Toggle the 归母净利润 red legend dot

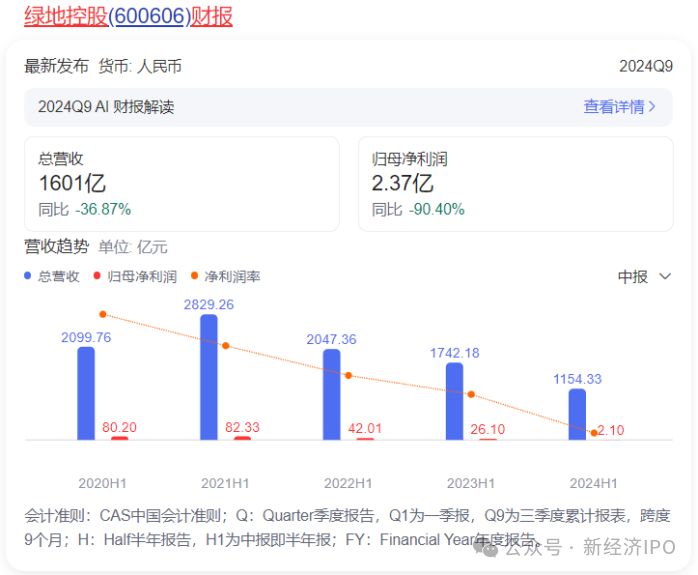click(x=97, y=276)
